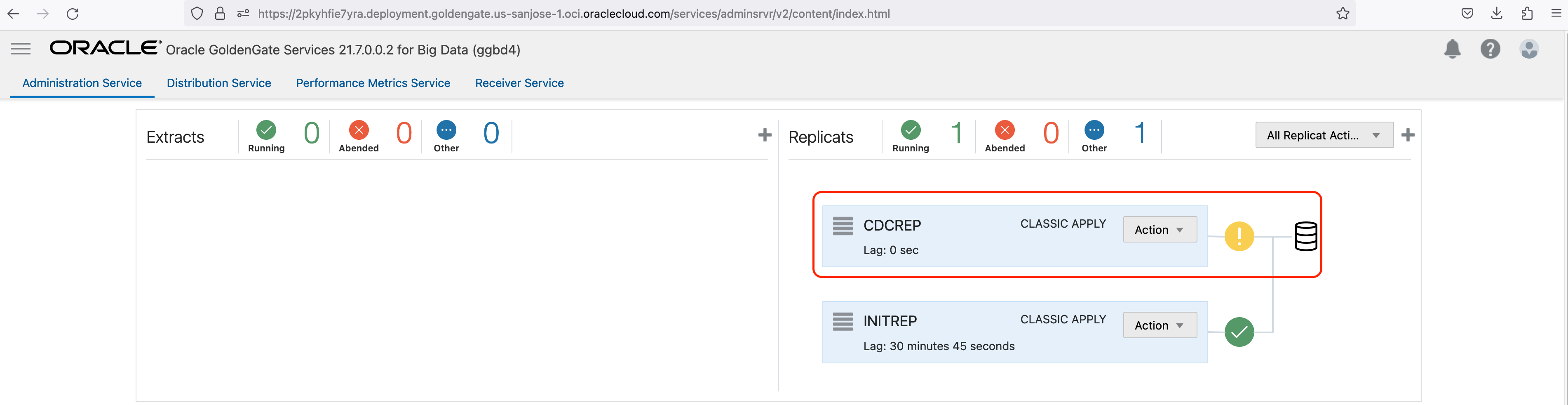Screen dimensions: 1568x405
Task: Open the user profile avatar menu
Action: point(1530,49)
